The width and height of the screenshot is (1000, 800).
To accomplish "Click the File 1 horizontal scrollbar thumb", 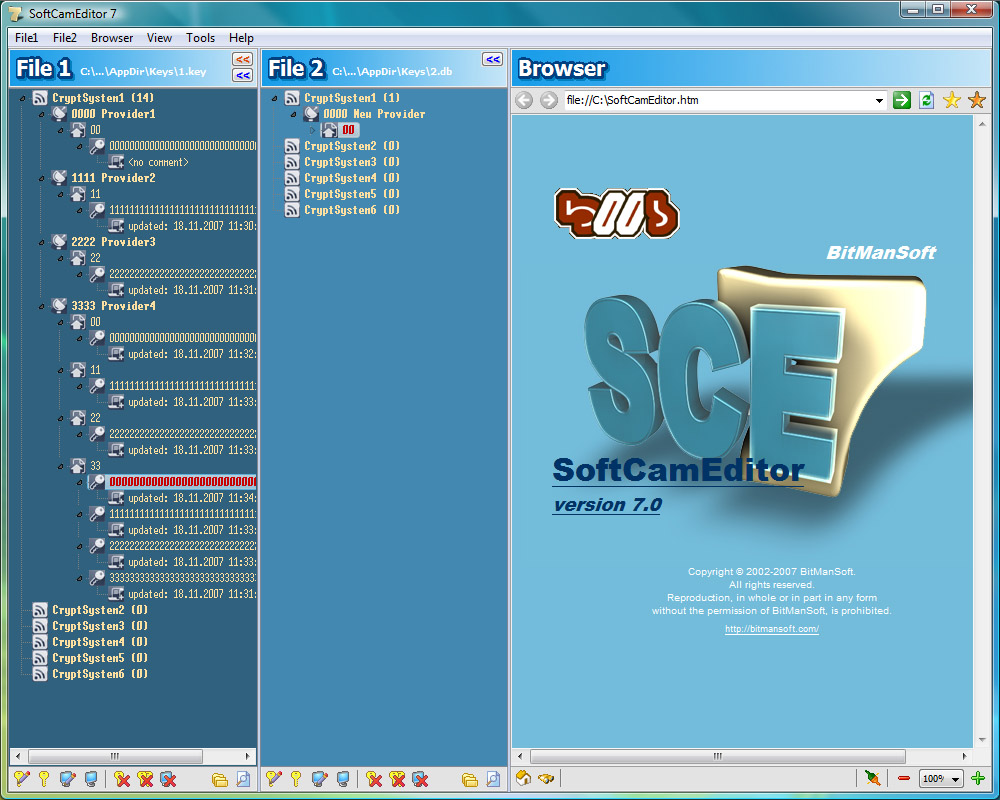I will click(x=115, y=756).
